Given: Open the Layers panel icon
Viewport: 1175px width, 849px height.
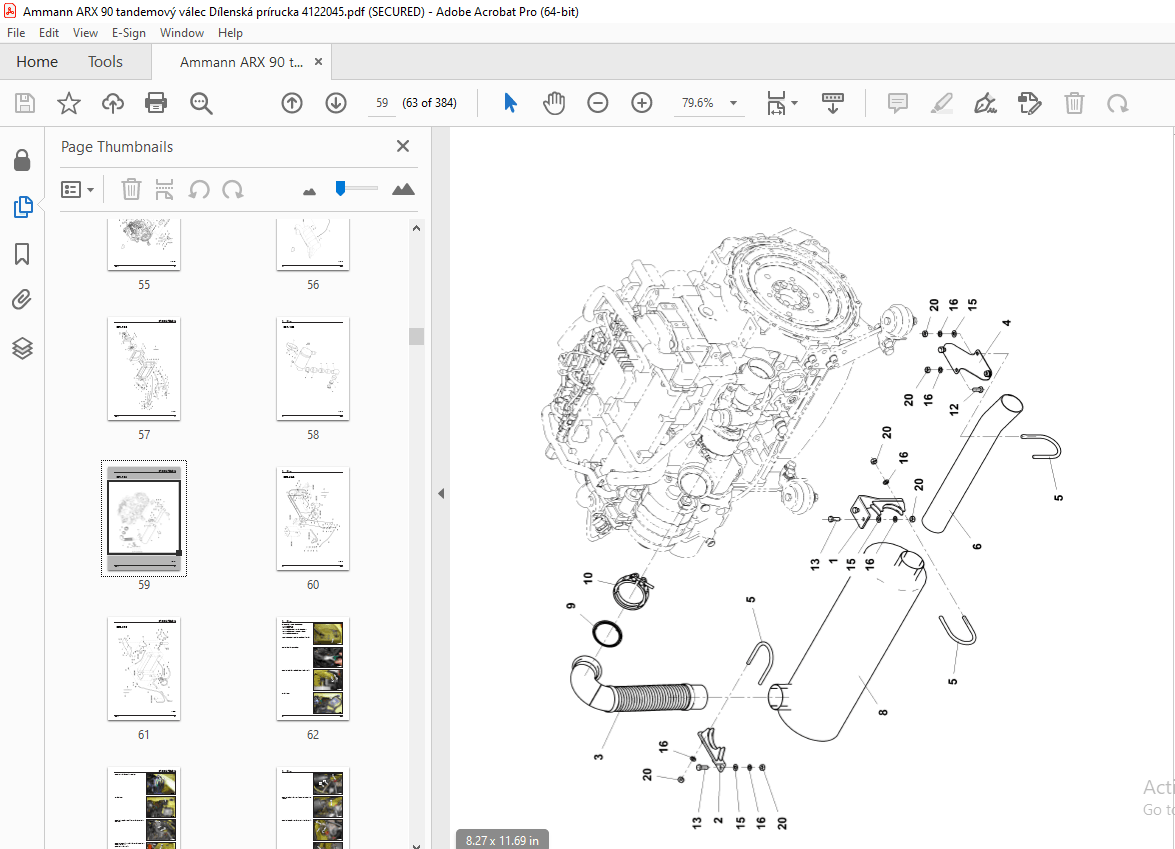Looking at the screenshot, I should pyautogui.click(x=22, y=348).
